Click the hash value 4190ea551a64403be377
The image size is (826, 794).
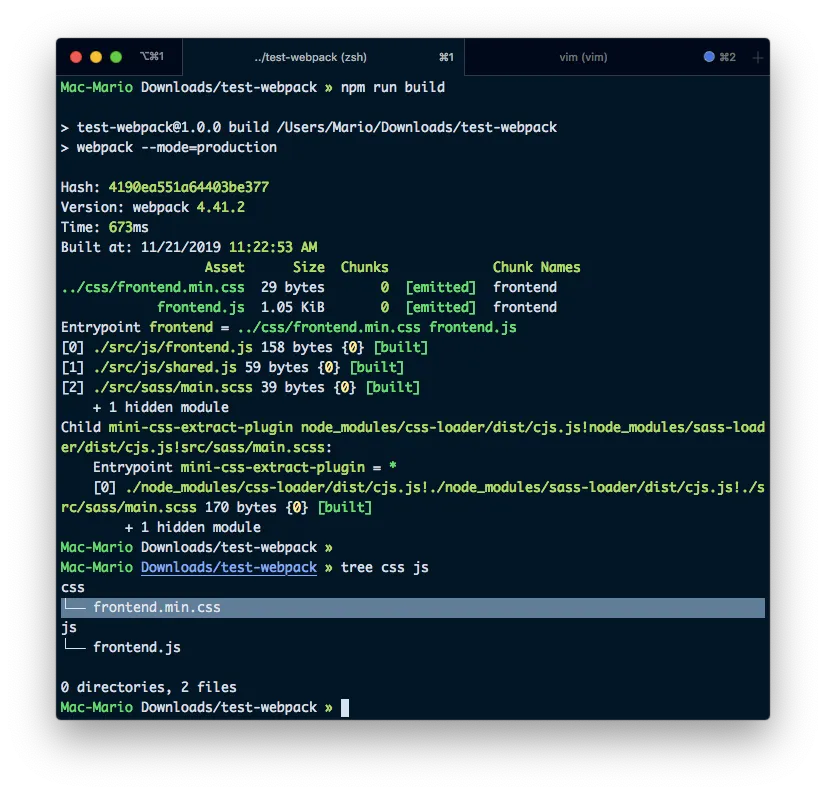(189, 188)
